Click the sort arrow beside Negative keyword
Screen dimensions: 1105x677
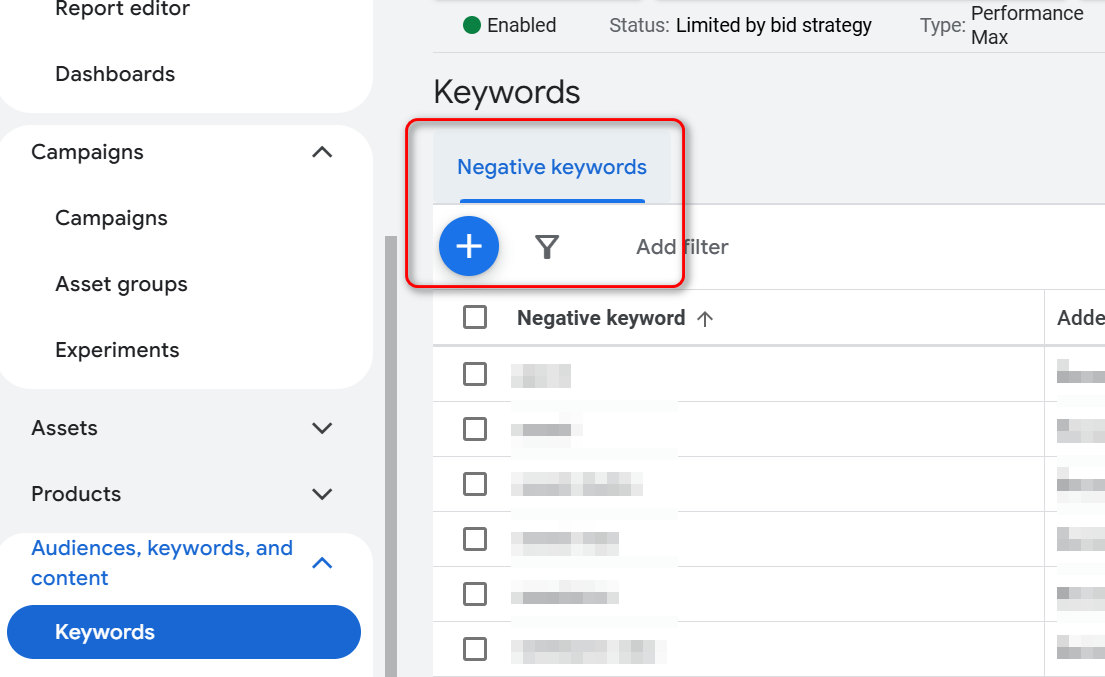705,319
